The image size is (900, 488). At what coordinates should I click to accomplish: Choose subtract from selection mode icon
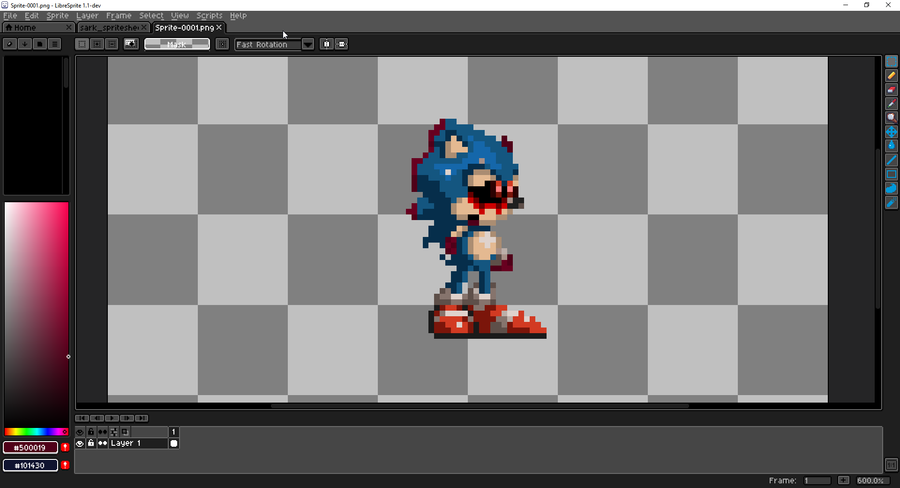(x=112, y=44)
